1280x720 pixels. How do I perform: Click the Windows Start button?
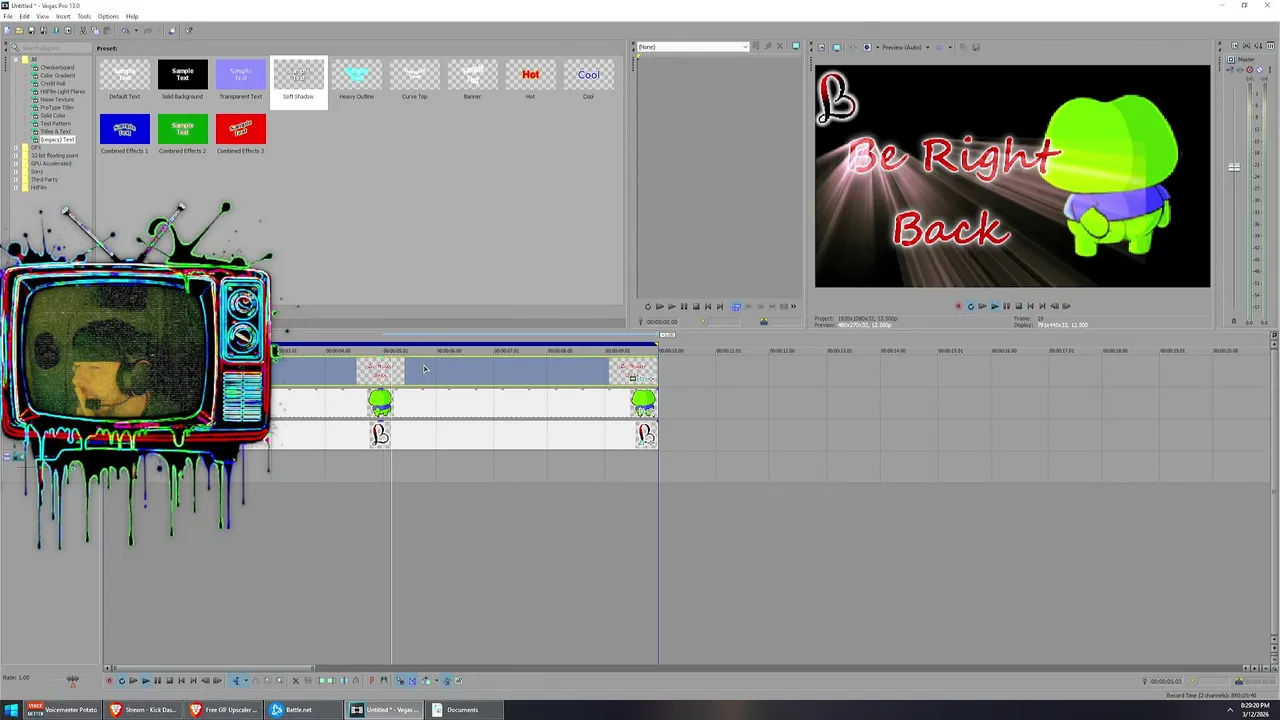[11, 710]
